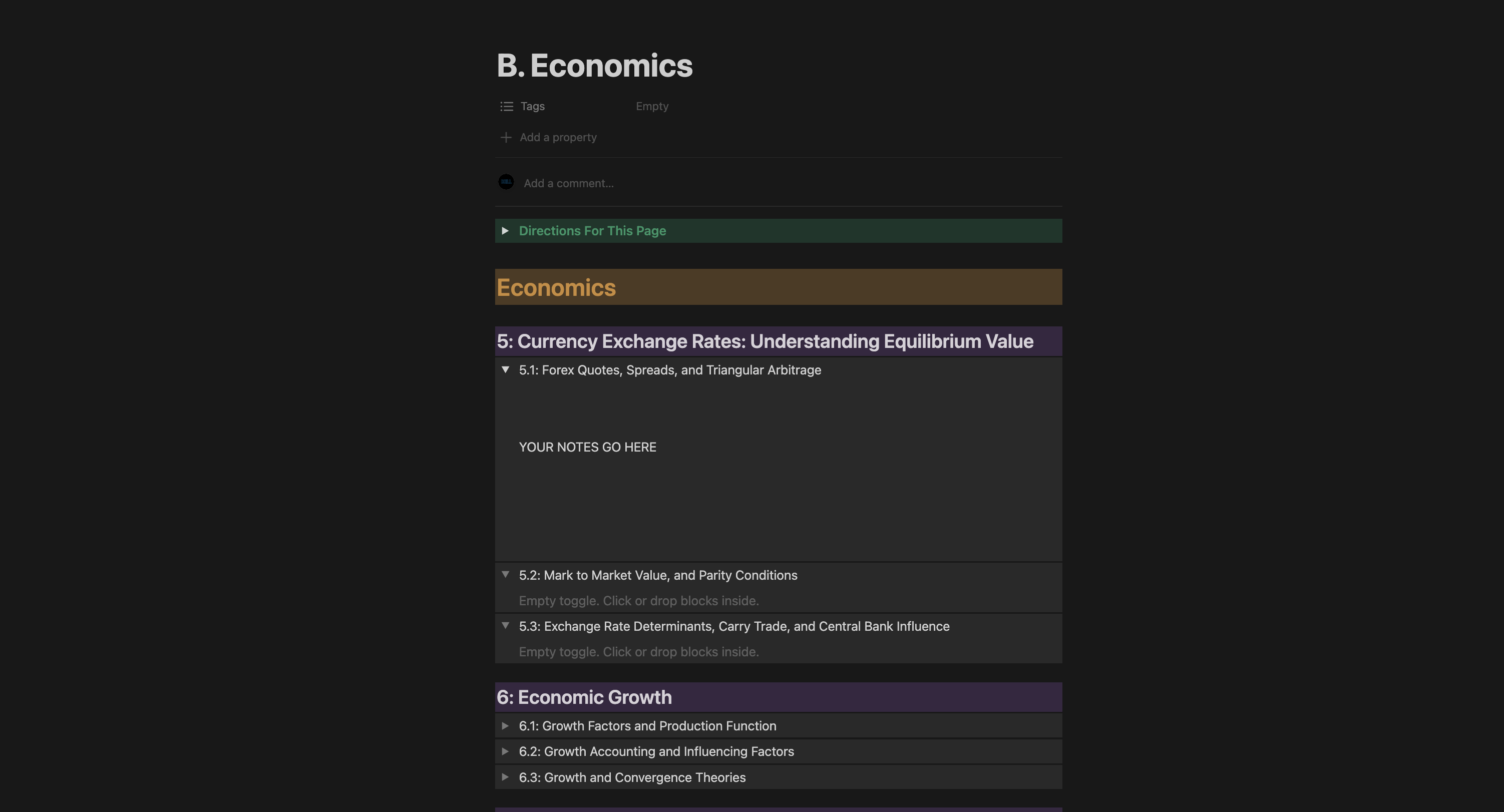The image size is (1504, 812).
Task: Collapse the 5.1 Forex Quotes toggle
Action: click(x=506, y=369)
